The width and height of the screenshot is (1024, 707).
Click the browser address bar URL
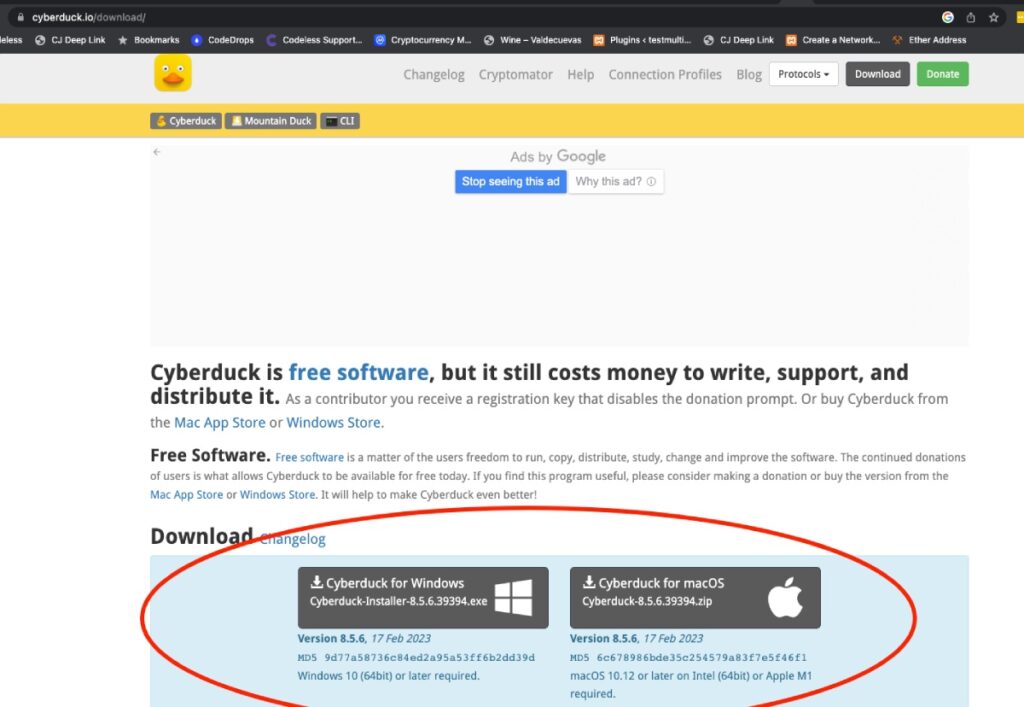(x=89, y=18)
